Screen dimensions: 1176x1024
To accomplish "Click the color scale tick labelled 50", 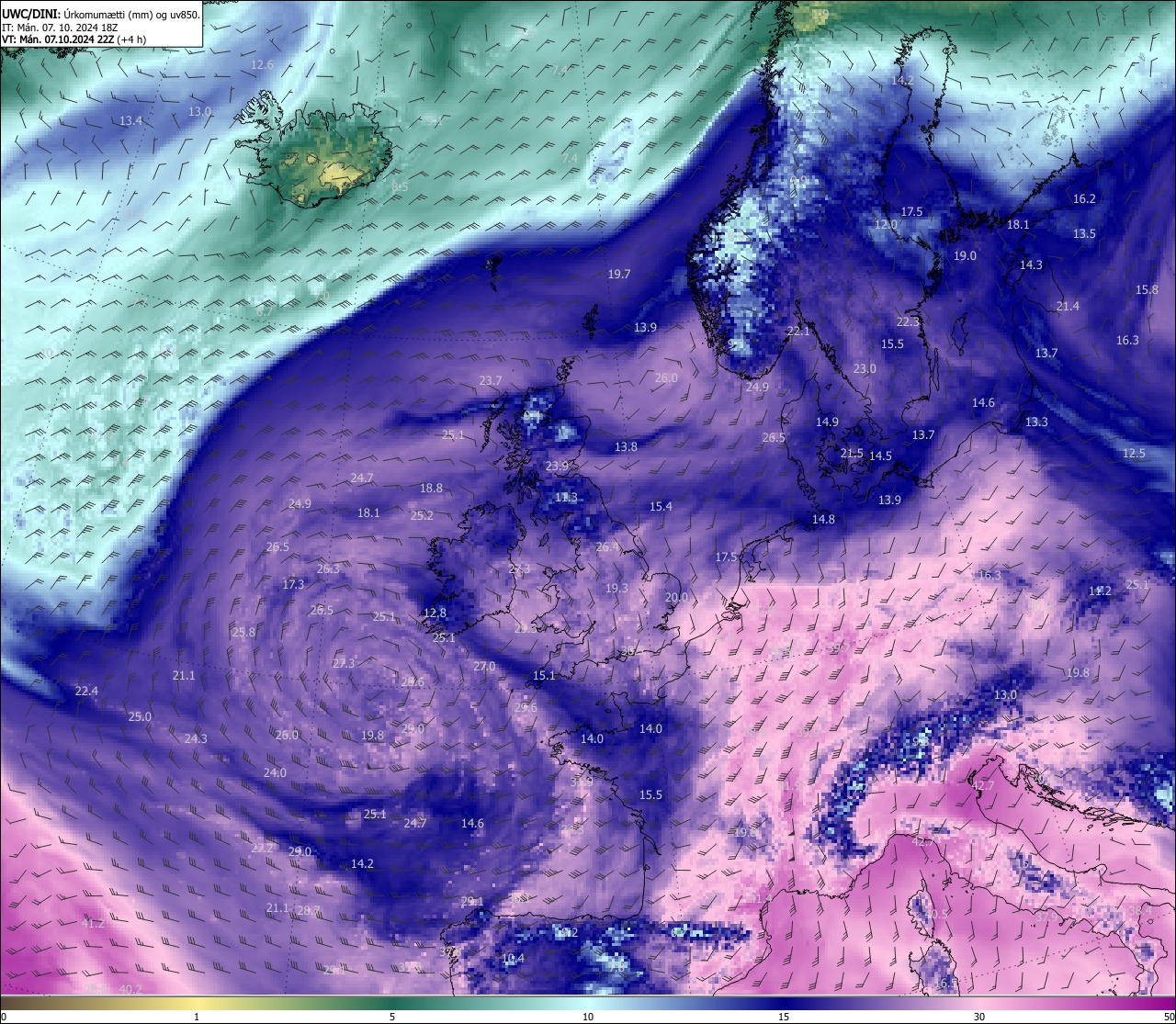I will 1169,1017.
